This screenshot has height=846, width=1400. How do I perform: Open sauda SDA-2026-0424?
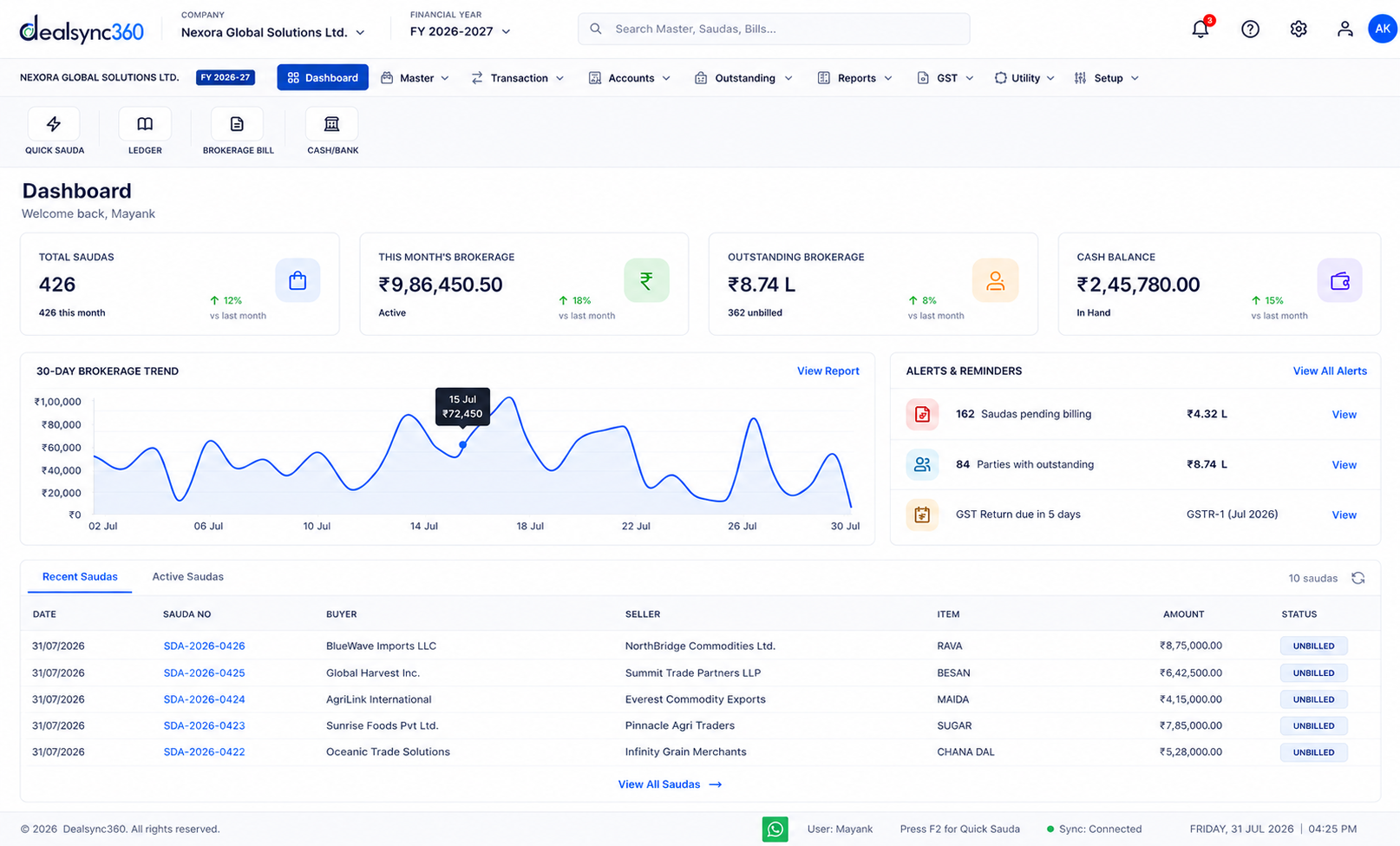(204, 699)
